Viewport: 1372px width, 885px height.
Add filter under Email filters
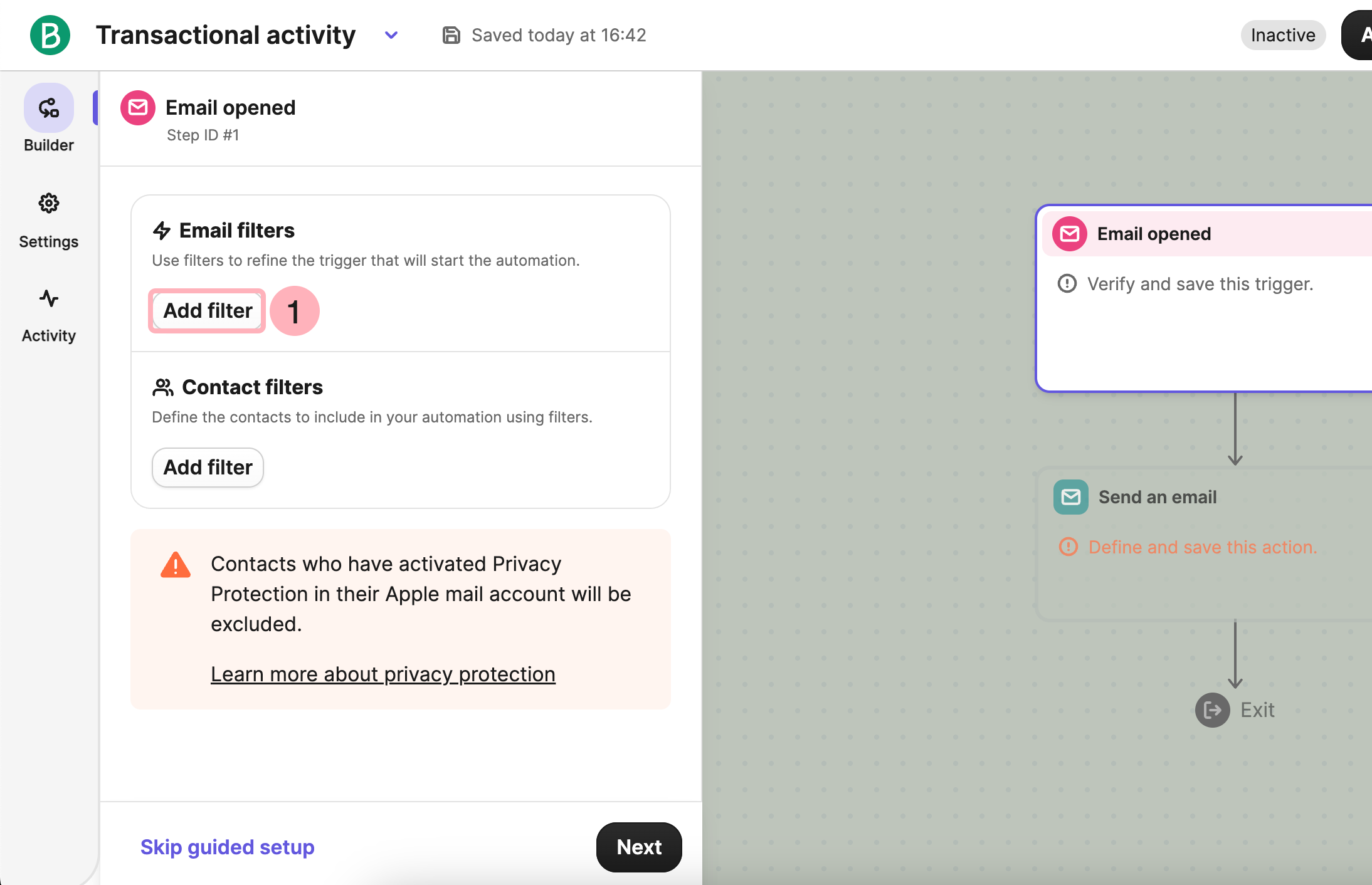point(208,311)
